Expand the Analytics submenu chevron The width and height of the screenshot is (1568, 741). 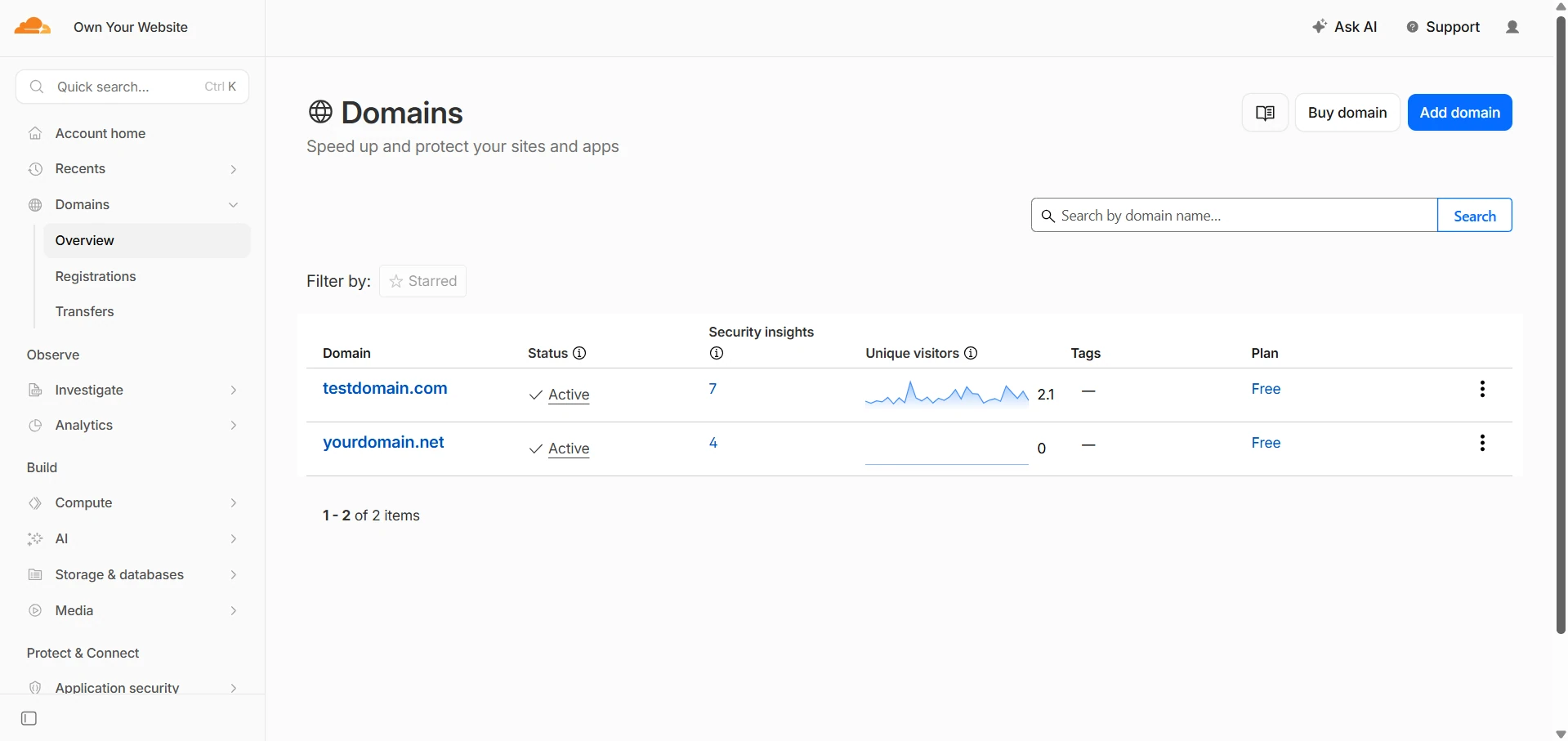(234, 426)
